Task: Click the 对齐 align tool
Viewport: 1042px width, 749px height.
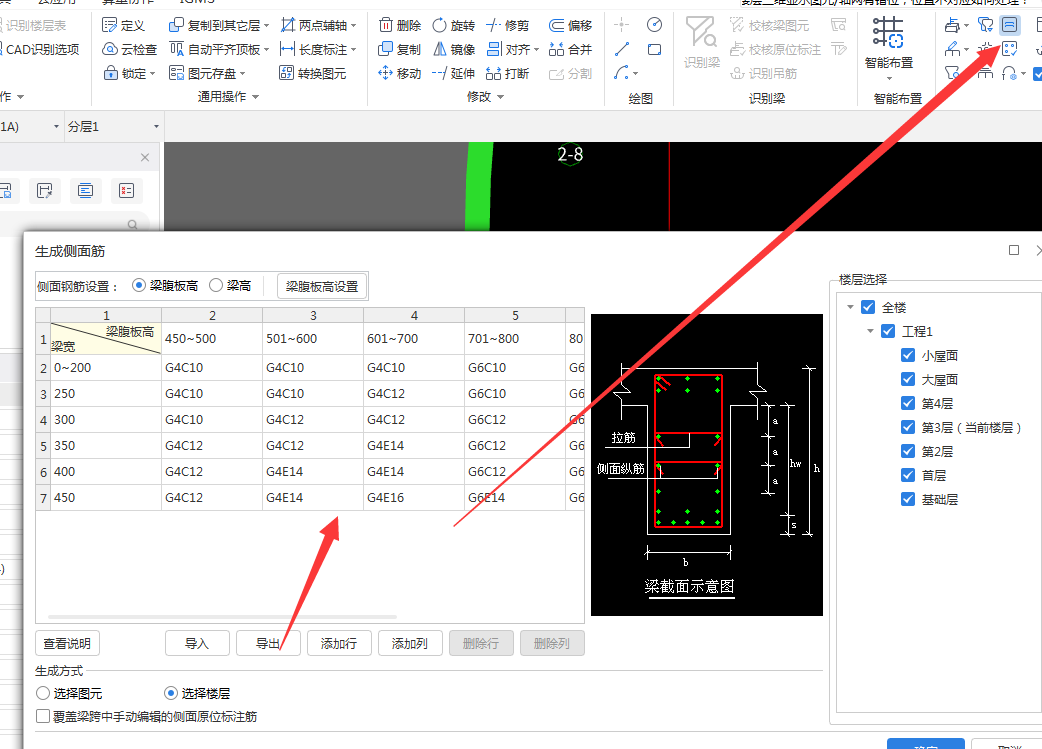Action: coord(508,49)
